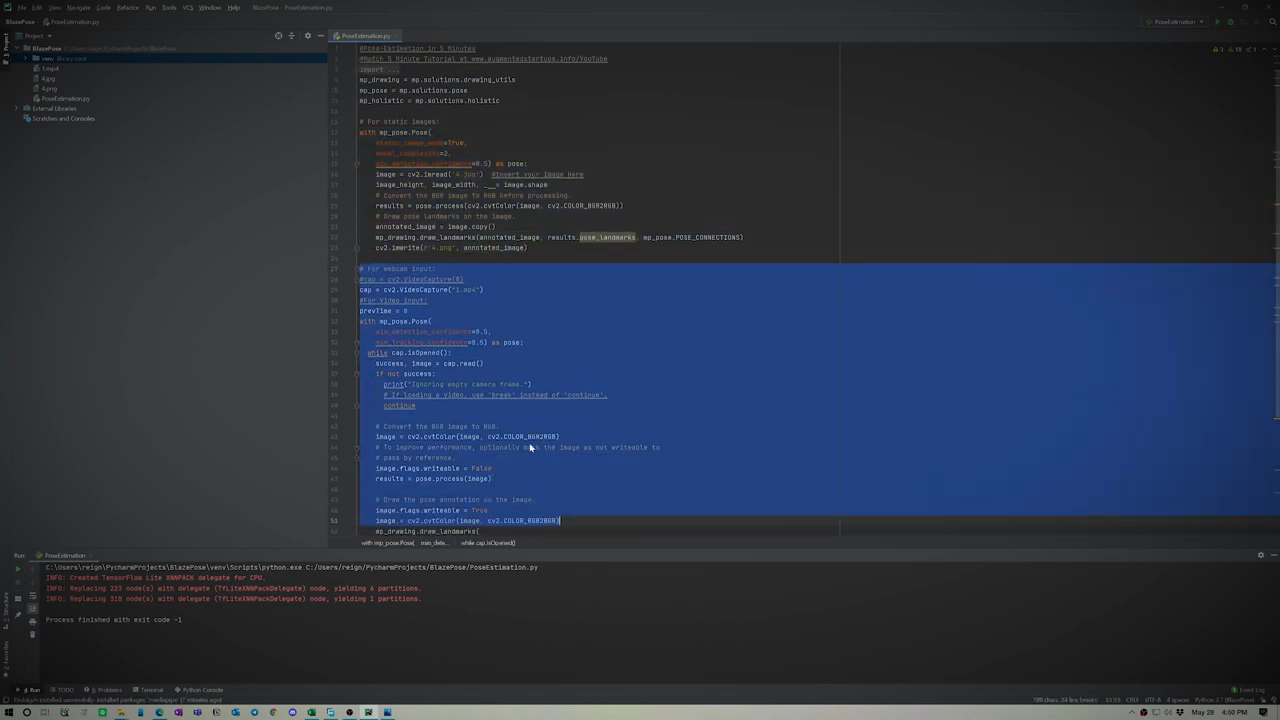
Task: Open the Python Console tool window
Action: [x=200, y=690]
